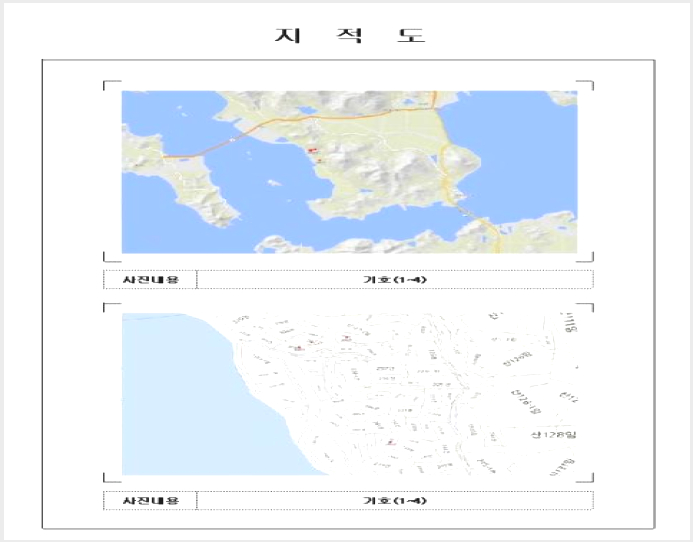Image resolution: width=693 pixels, height=542 pixels.
Task: Click the 산128임 parcel label
Action: (553, 435)
